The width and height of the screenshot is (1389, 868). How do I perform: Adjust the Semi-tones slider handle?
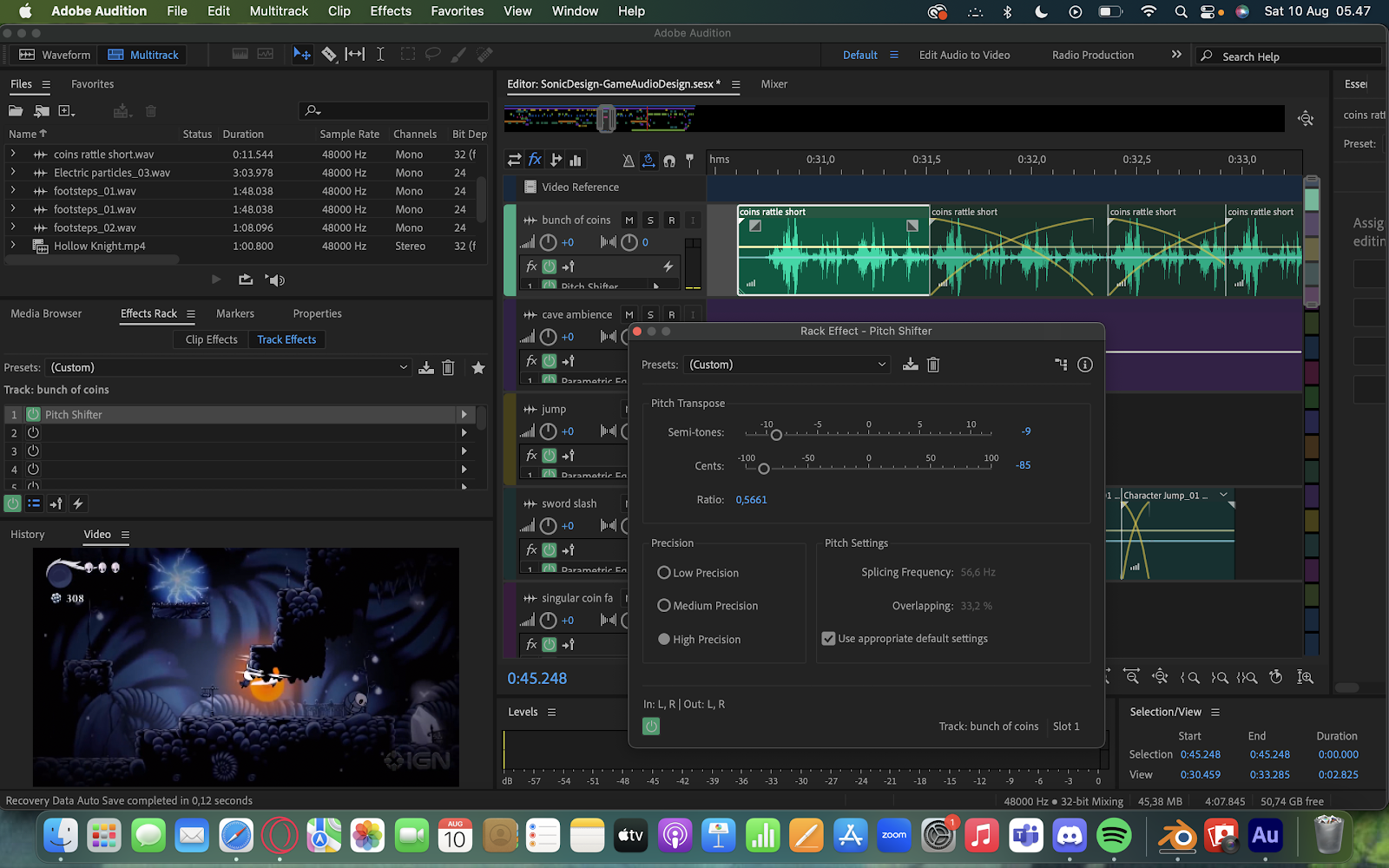pos(776,435)
